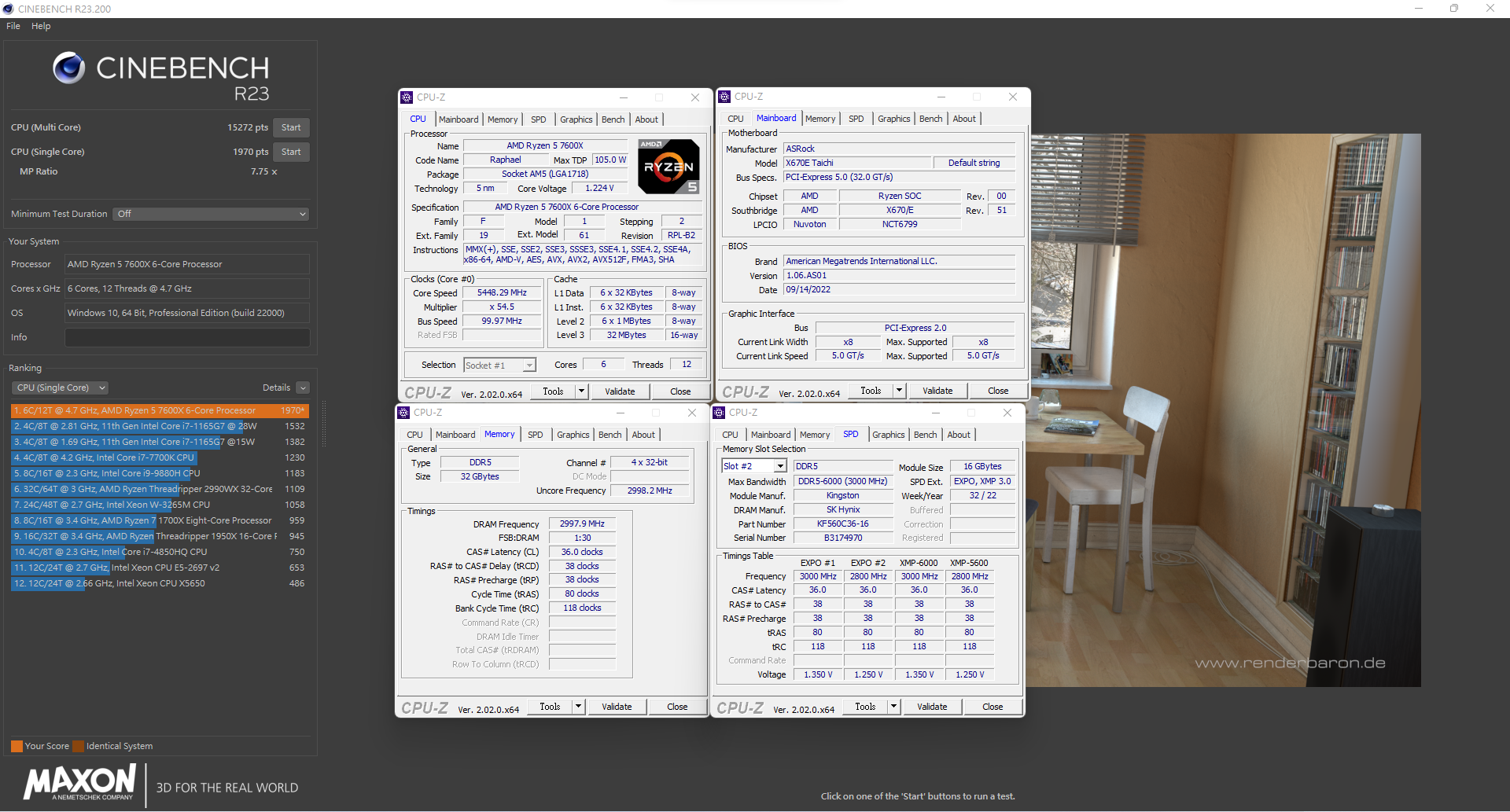
Task: Click the CAS# Latency value 36.0 clocks
Action: [582, 552]
